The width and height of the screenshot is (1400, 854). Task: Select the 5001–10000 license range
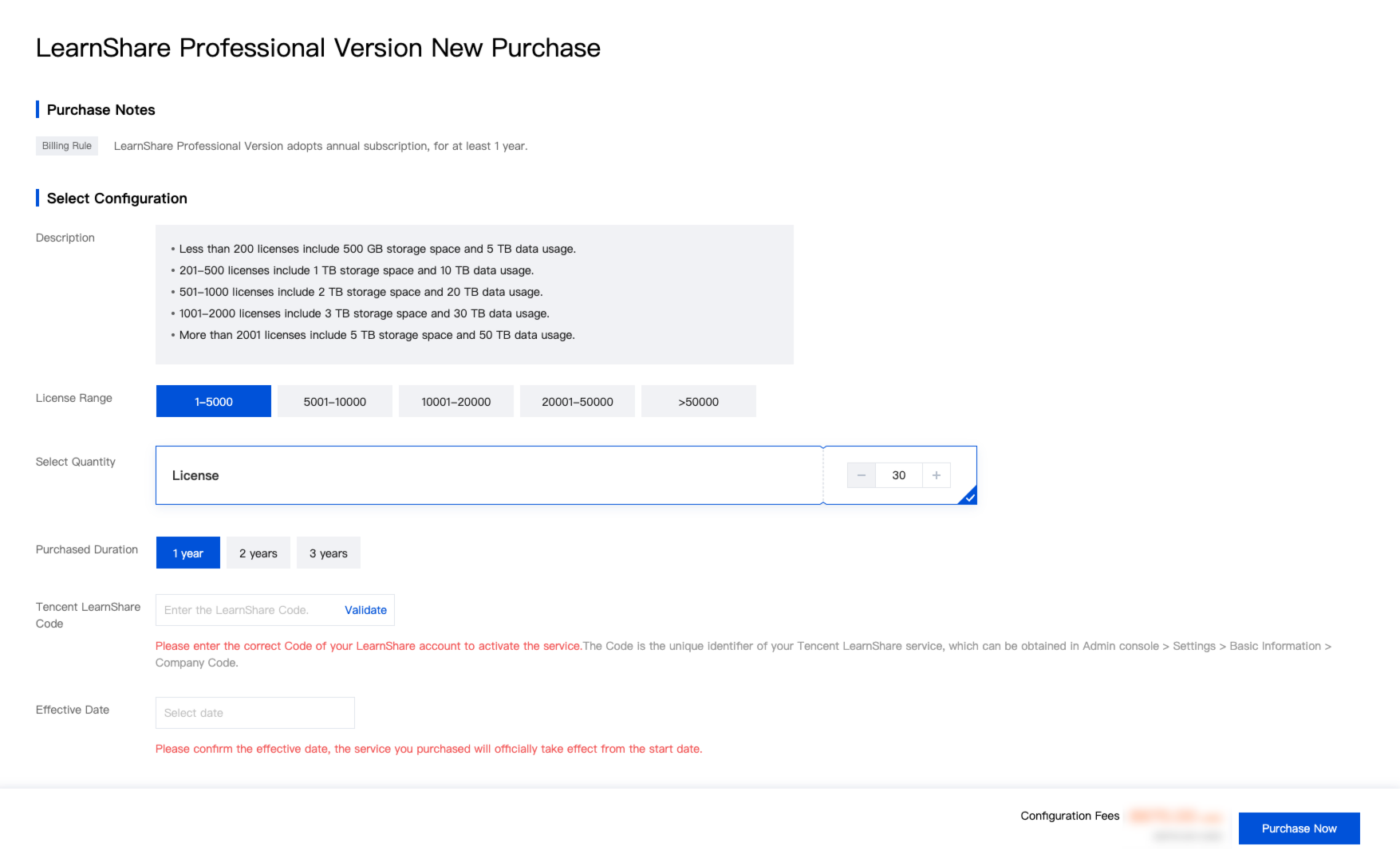click(334, 401)
